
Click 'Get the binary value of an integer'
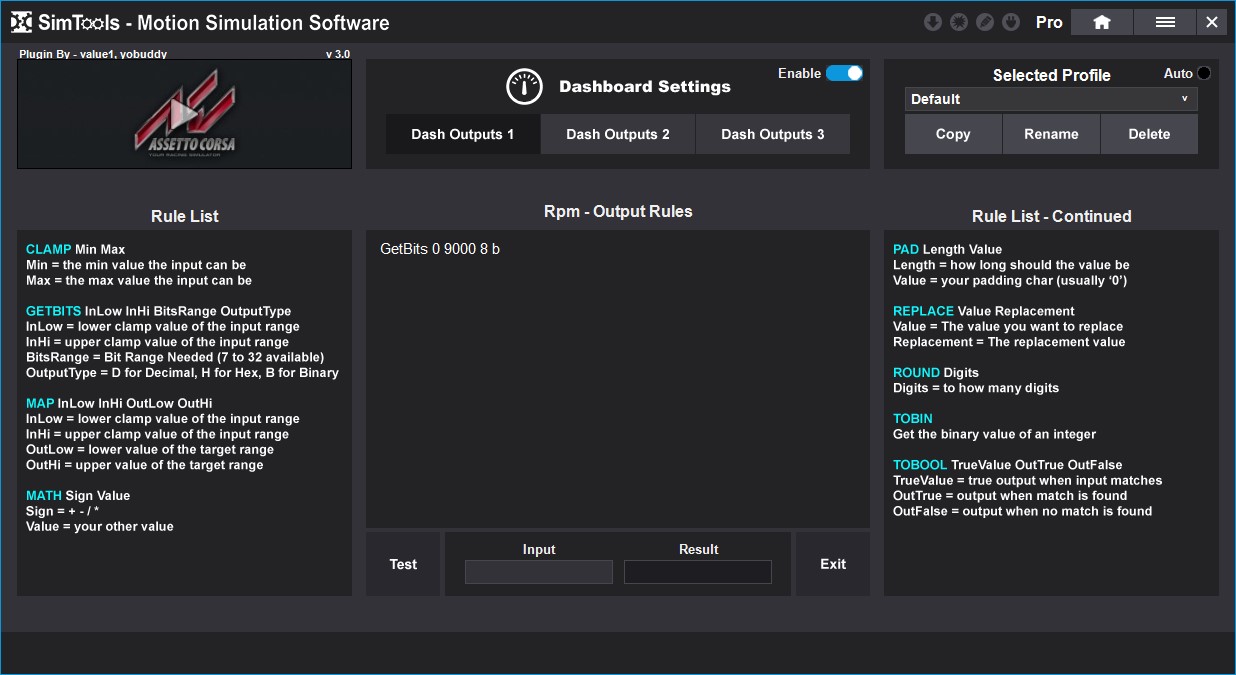(x=994, y=435)
